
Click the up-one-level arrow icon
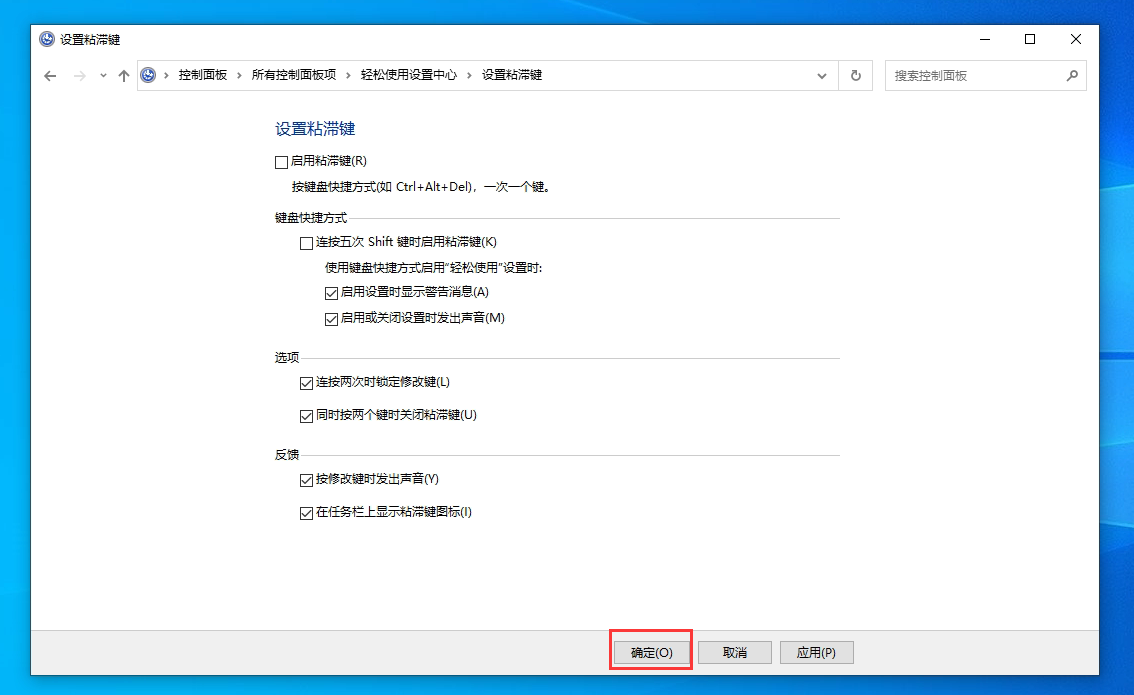[x=123, y=75]
